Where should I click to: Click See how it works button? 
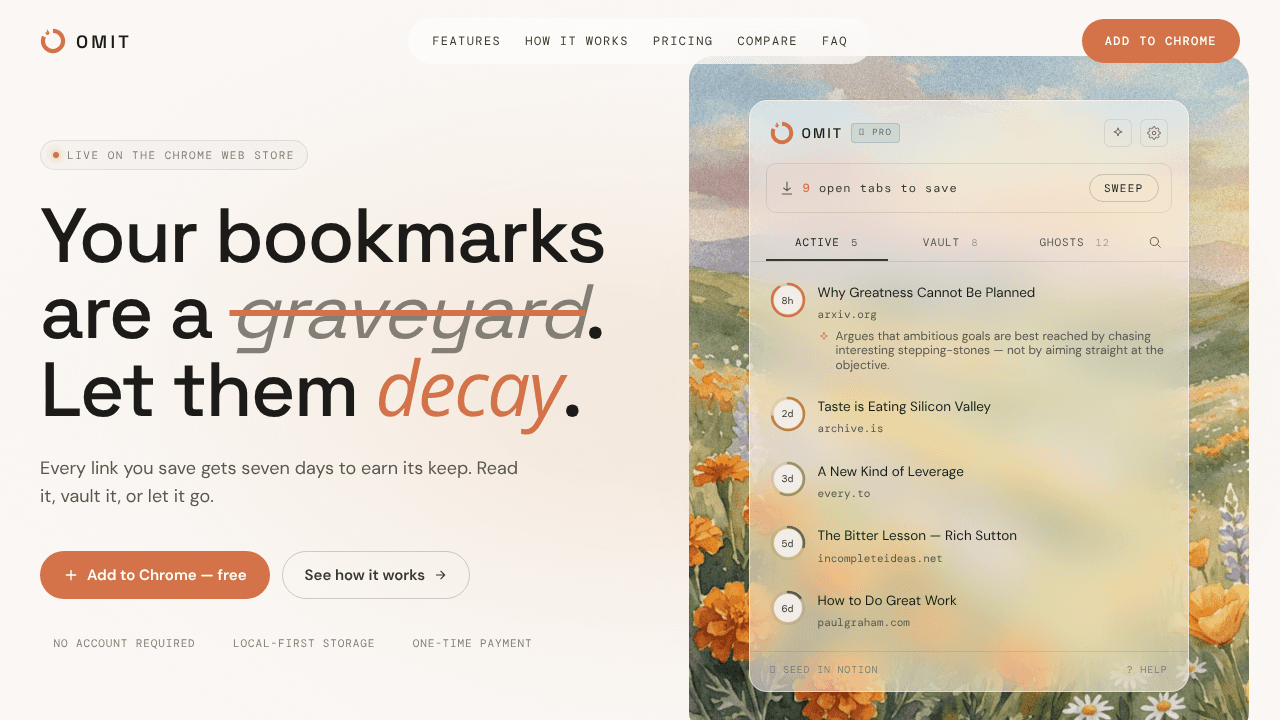(x=376, y=575)
